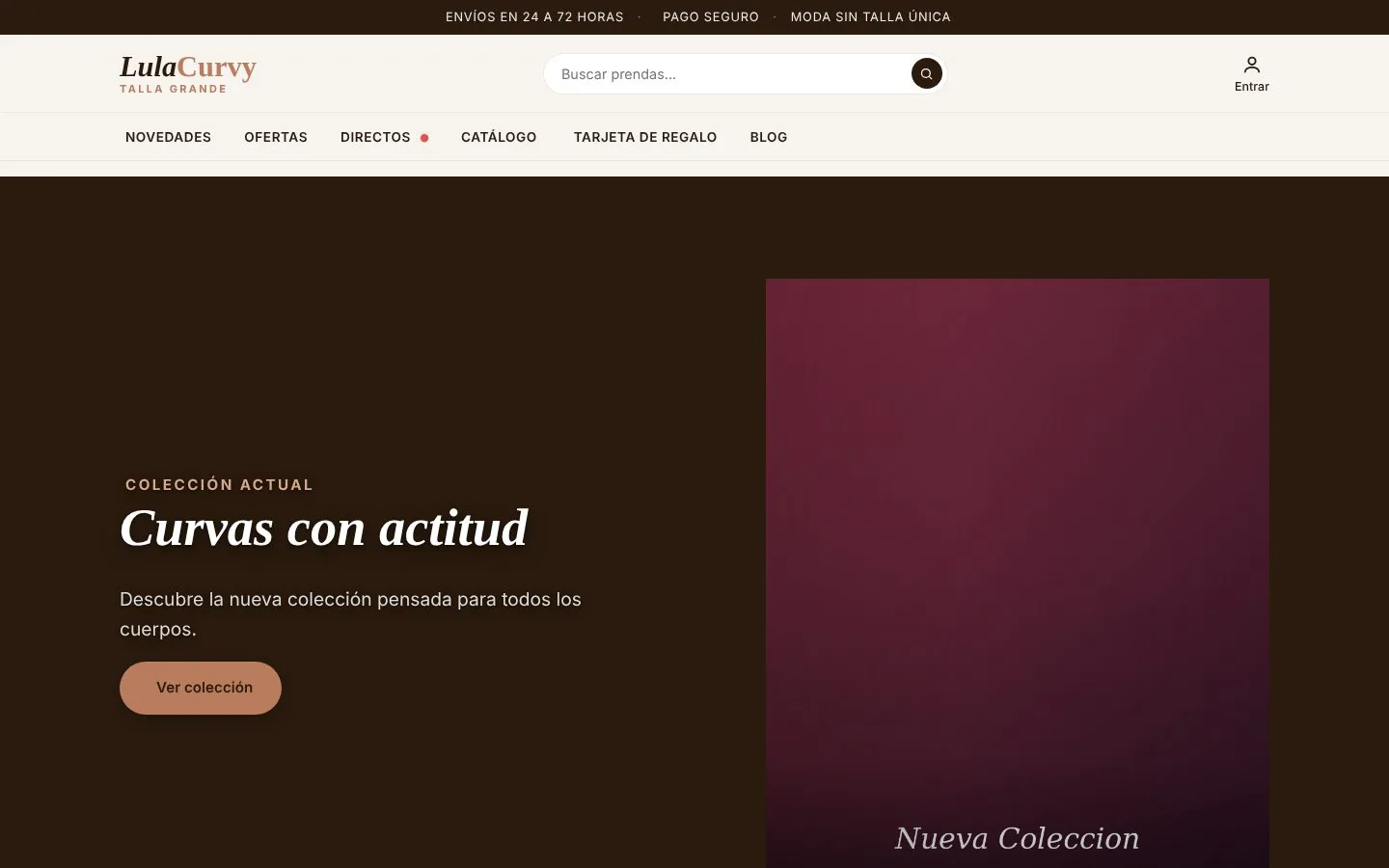This screenshot has width=1389, height=868.
Task: Click ENVÍOS EN 24 A 72 HORAS text
Action: point(534,16)
